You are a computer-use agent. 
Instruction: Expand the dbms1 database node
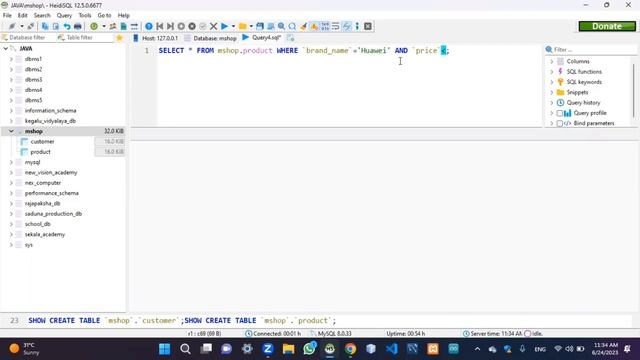pyautogui.click(x=11, y=59)
